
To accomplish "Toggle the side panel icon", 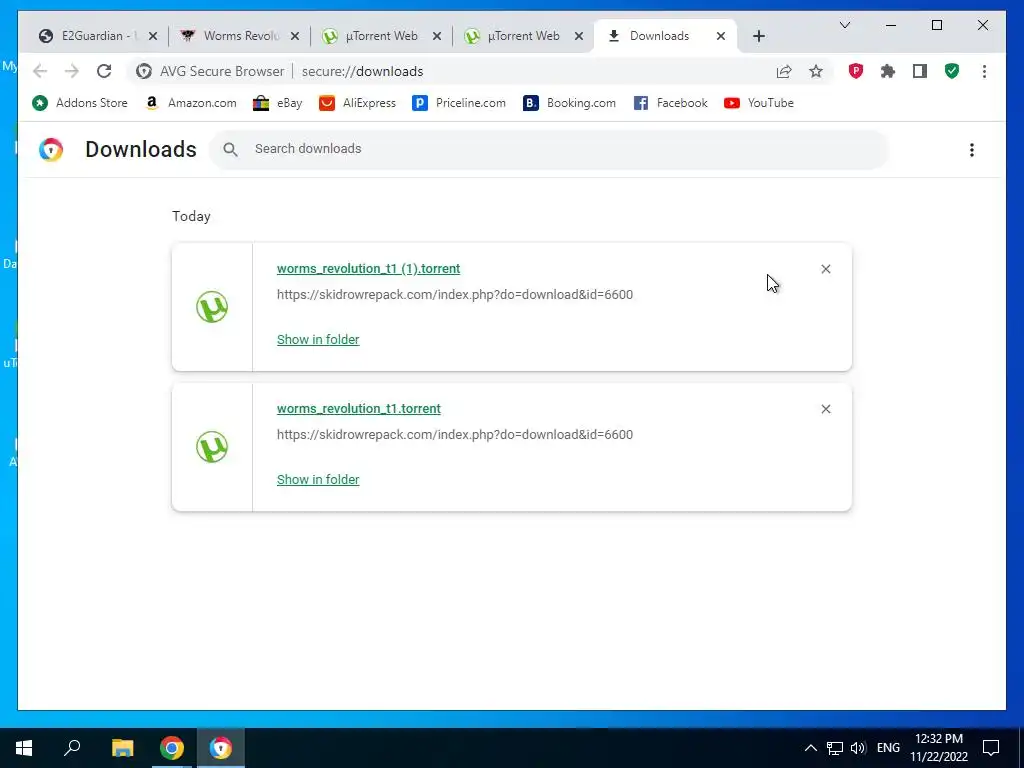I will click(920, 71).
